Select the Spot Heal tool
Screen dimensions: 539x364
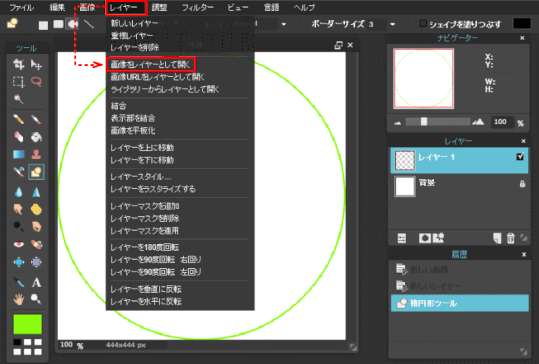click(x=36, y=244)
